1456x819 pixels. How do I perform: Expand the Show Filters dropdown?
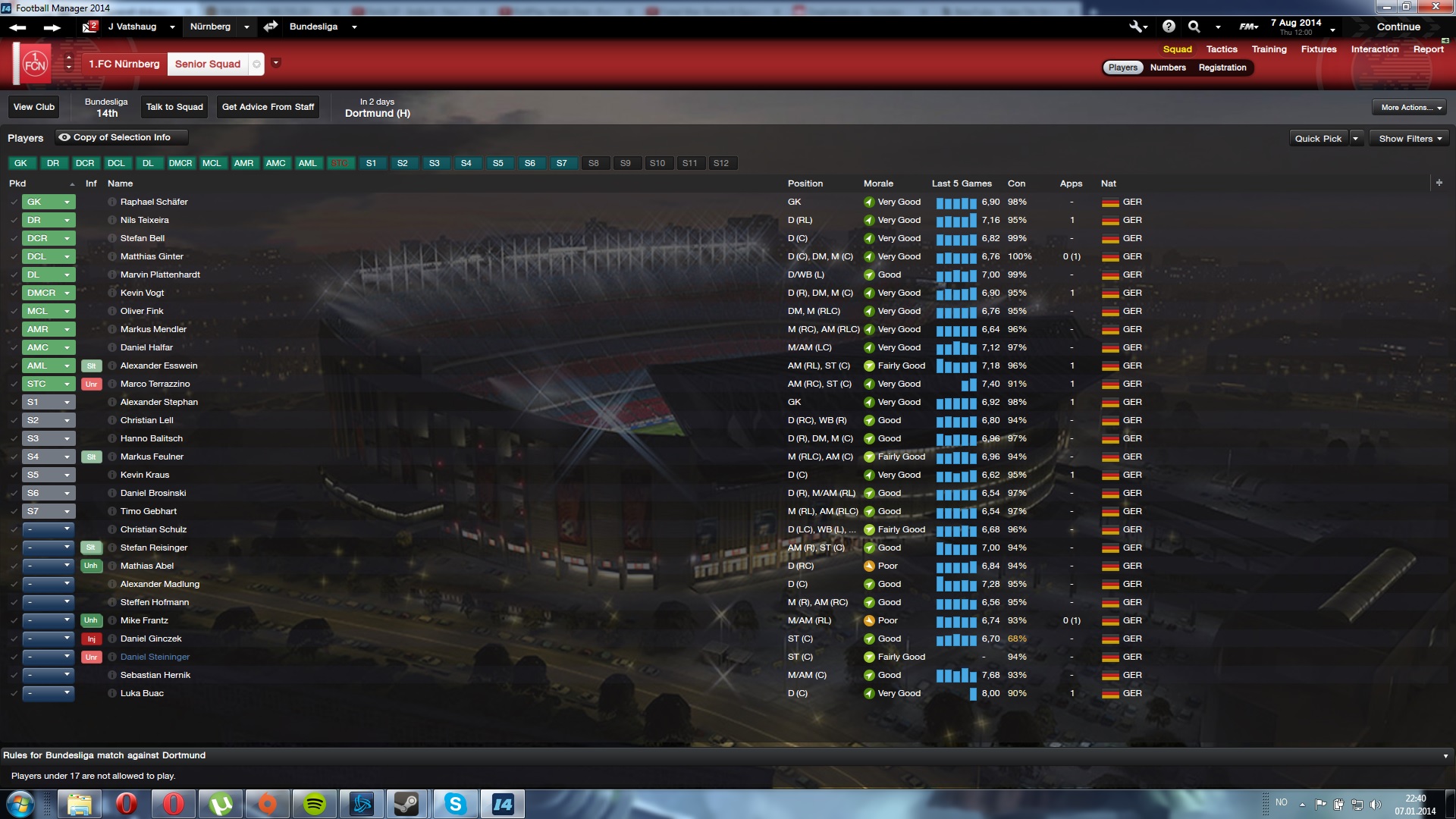[1410, 138]
